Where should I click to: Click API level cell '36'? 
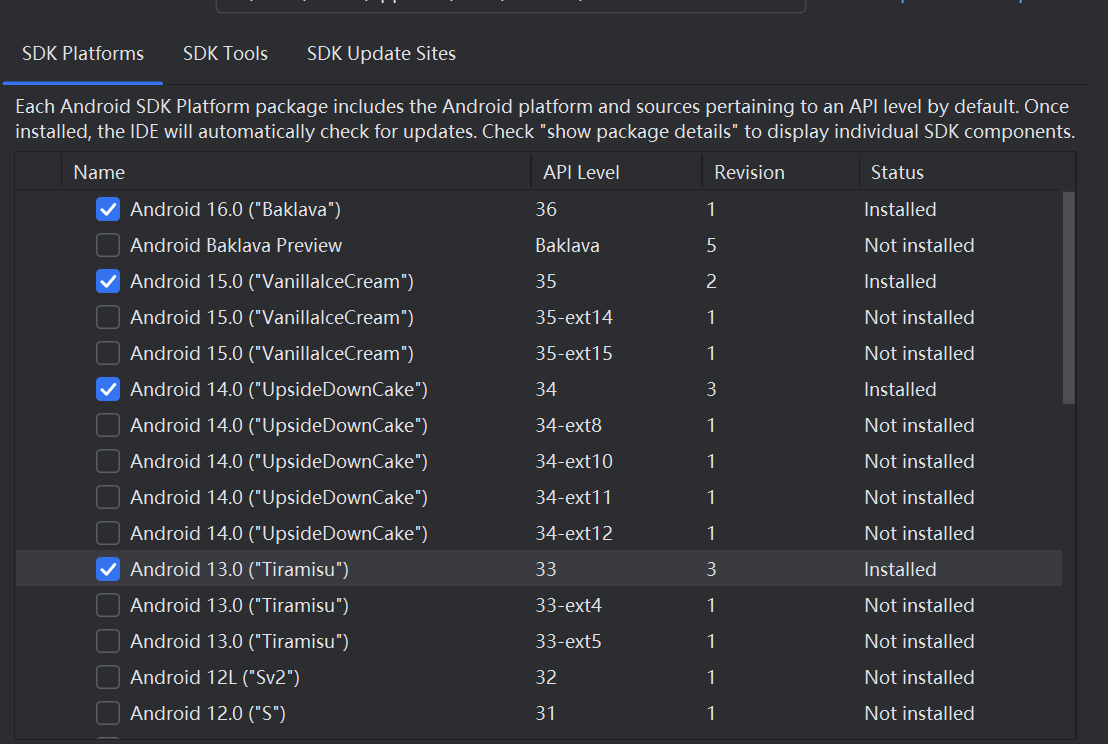(546, 209)
